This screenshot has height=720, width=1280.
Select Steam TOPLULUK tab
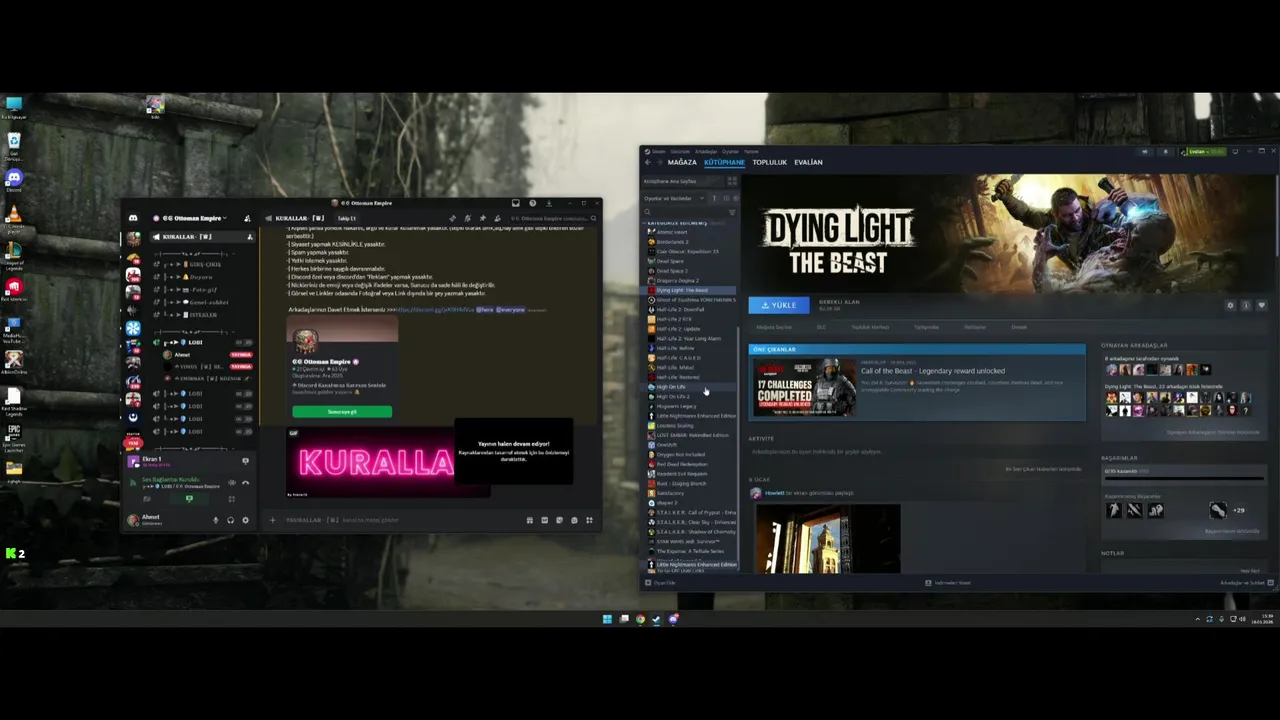[x=770, y=162]
